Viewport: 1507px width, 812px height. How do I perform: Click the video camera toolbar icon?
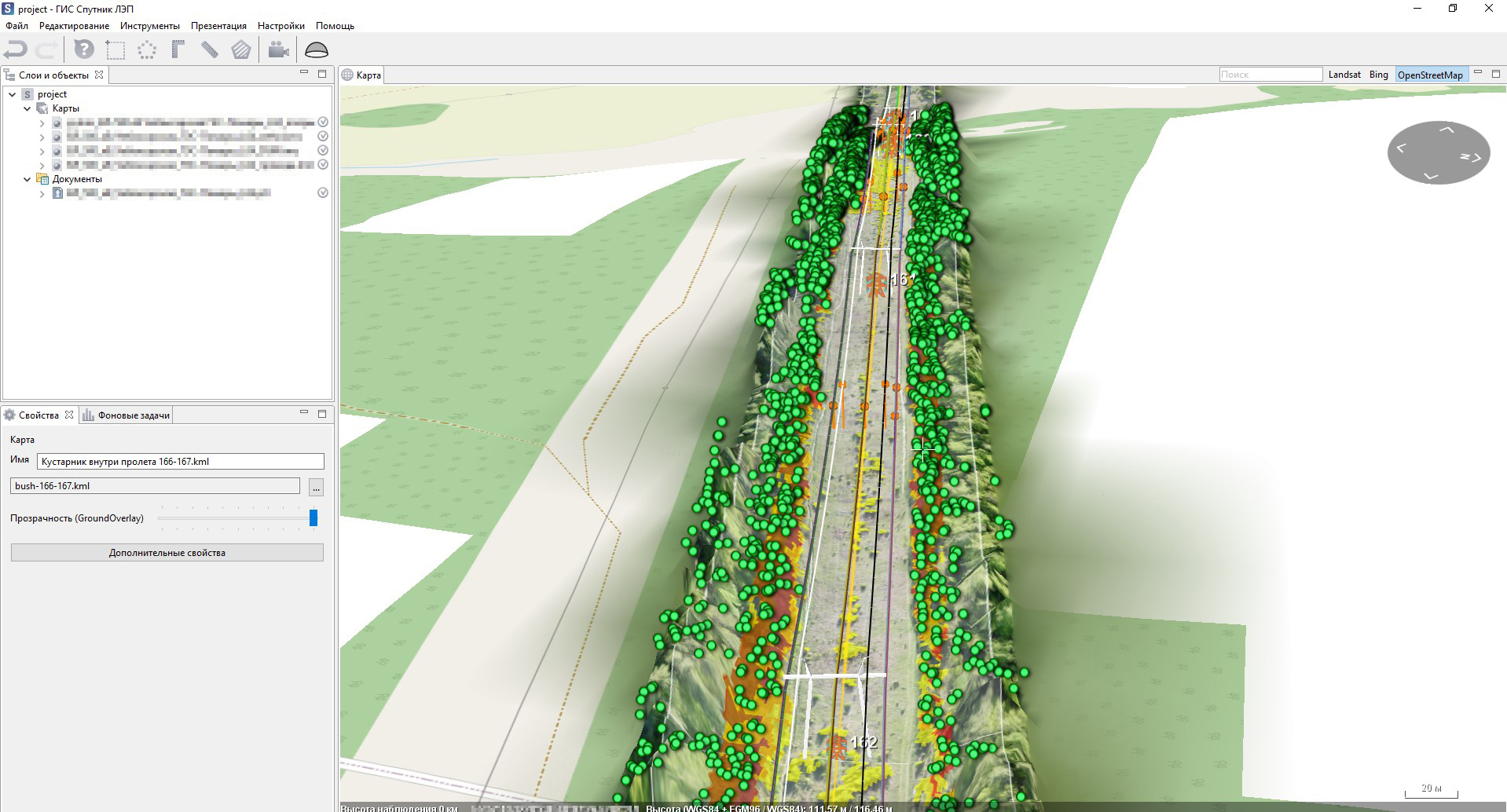point(278,50)
